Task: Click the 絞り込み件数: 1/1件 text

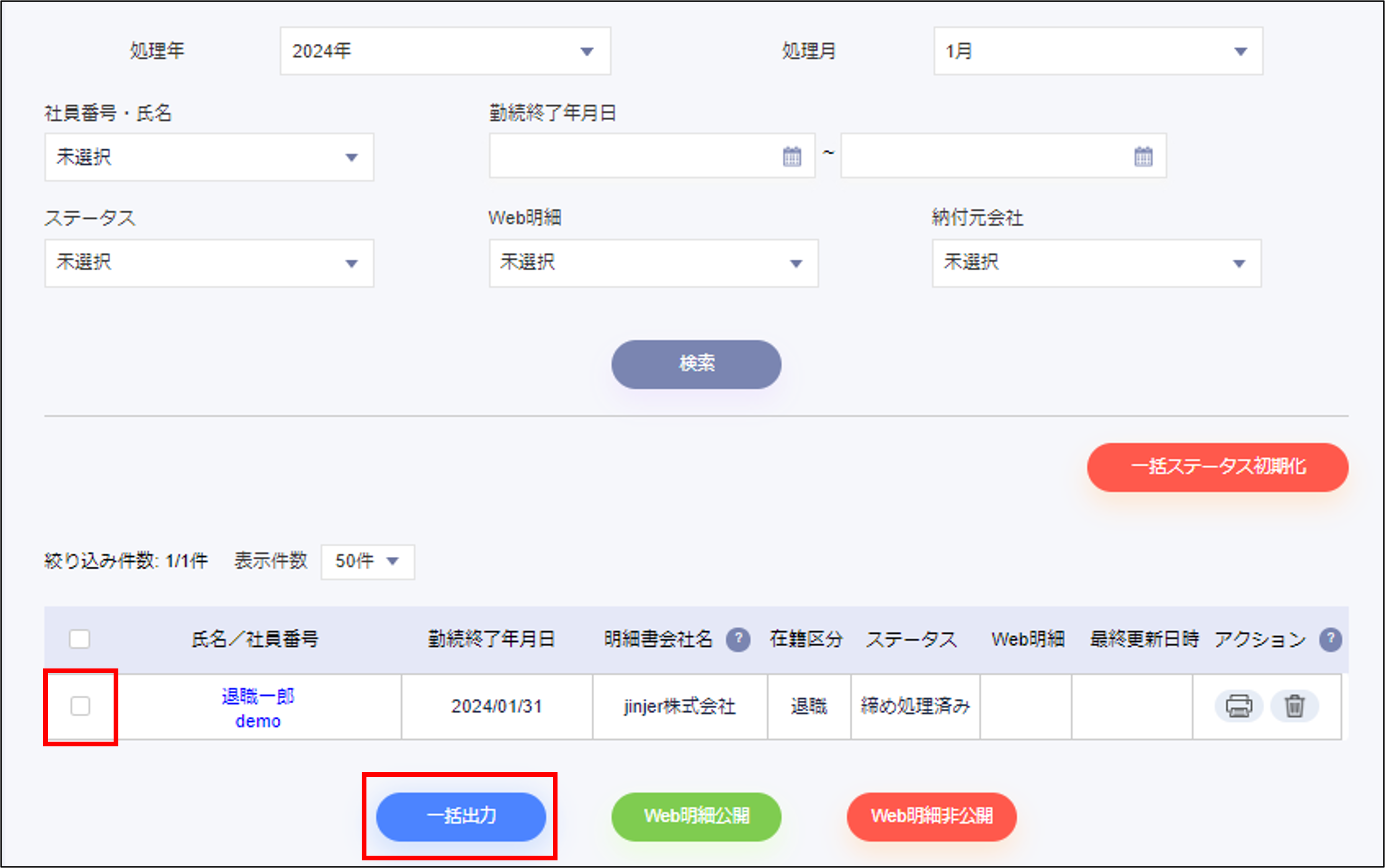Action: (x=126, y=561)
